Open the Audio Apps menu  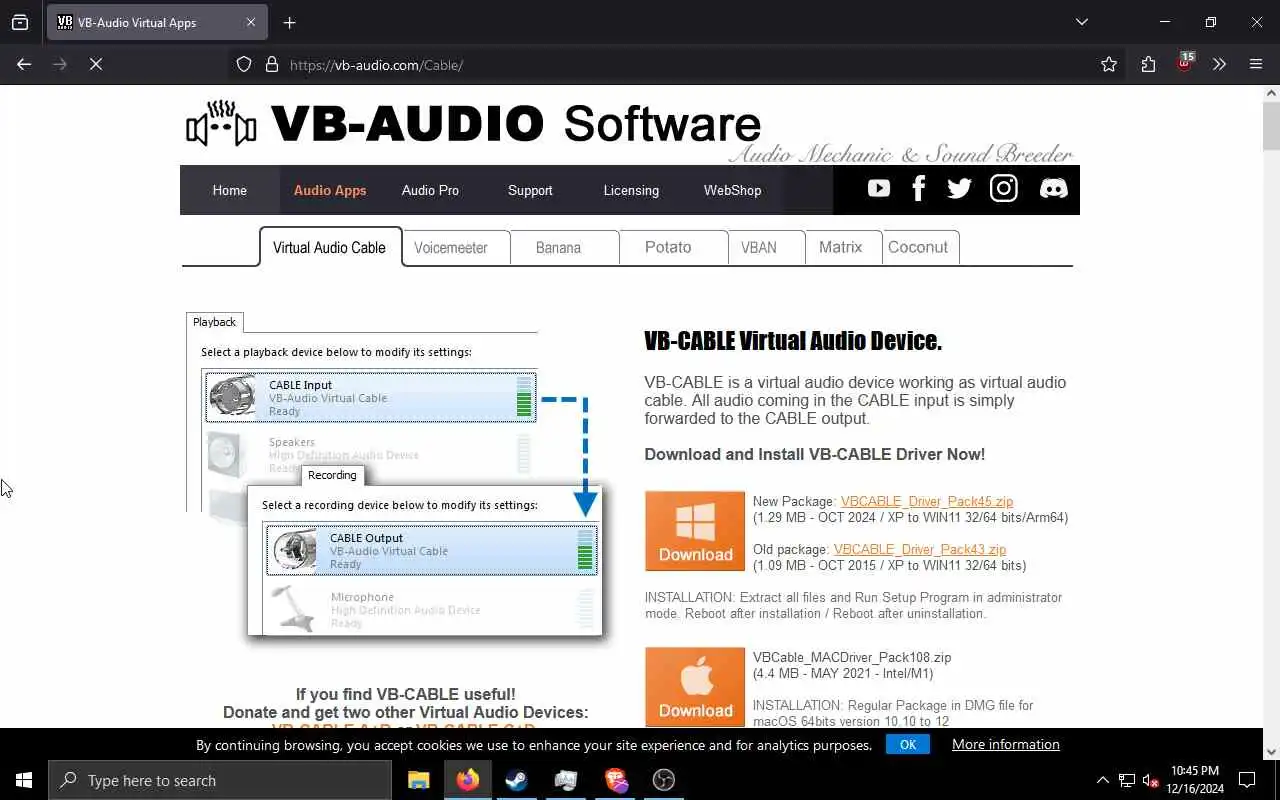tap(330, 190)
